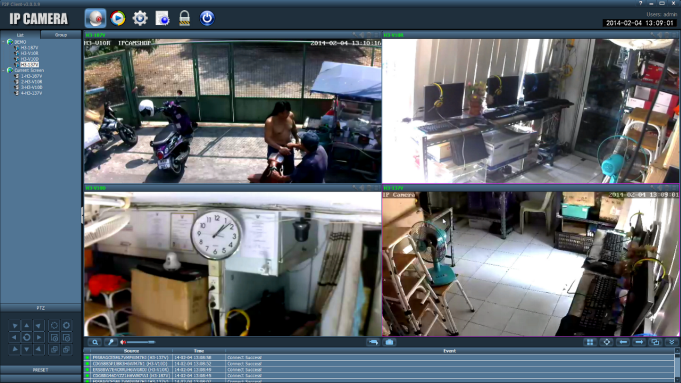This screenshot has width=681, height=383.
Task: Open the video playback icon
Action: (118, 18)
